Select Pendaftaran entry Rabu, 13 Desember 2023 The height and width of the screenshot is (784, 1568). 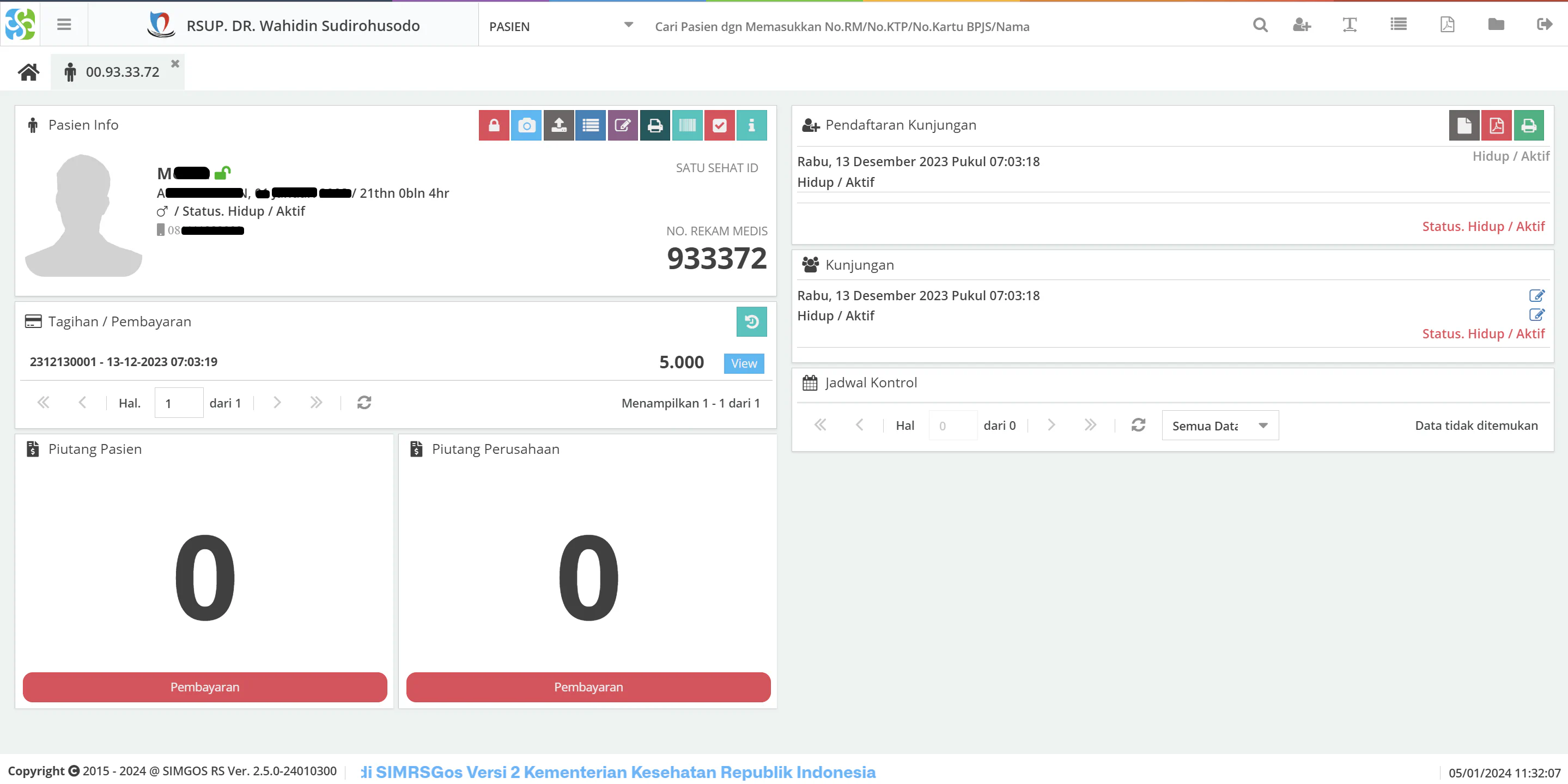click(919, 161)
